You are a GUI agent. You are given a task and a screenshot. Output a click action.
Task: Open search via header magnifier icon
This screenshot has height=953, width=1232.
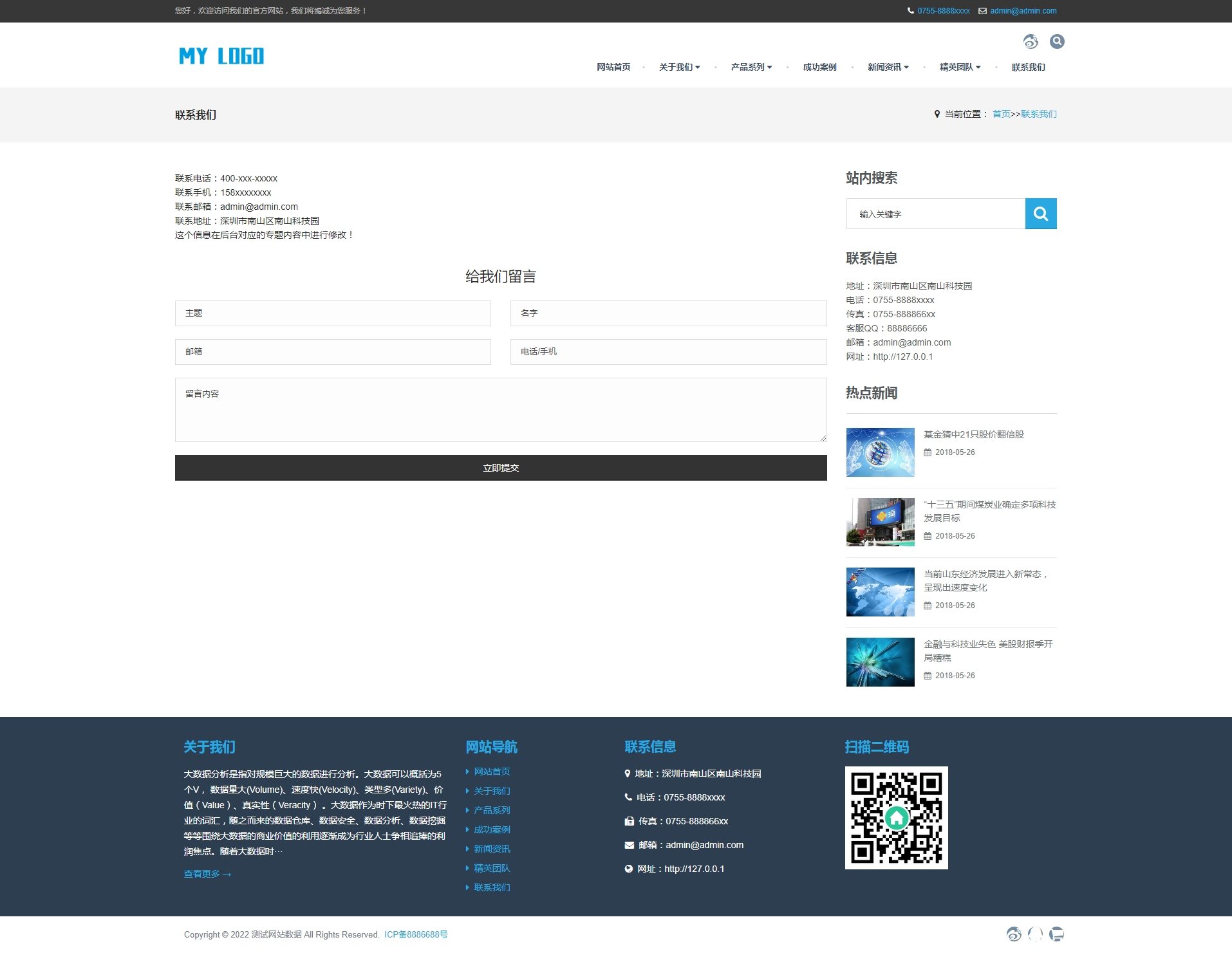(x=1056, y=42)
